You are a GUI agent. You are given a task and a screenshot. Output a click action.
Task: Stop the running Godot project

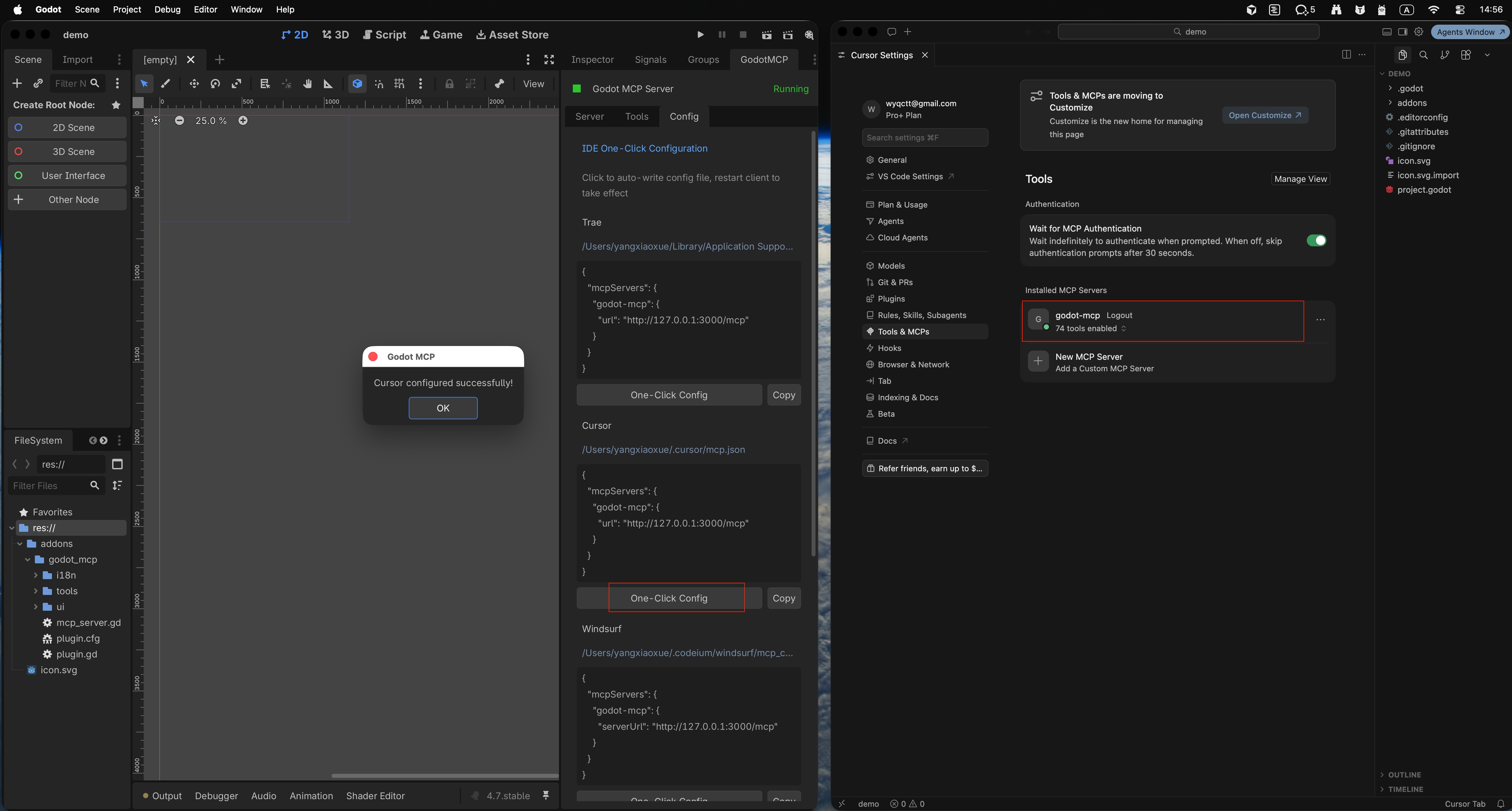pyautogui.click(x=743, y=35)
